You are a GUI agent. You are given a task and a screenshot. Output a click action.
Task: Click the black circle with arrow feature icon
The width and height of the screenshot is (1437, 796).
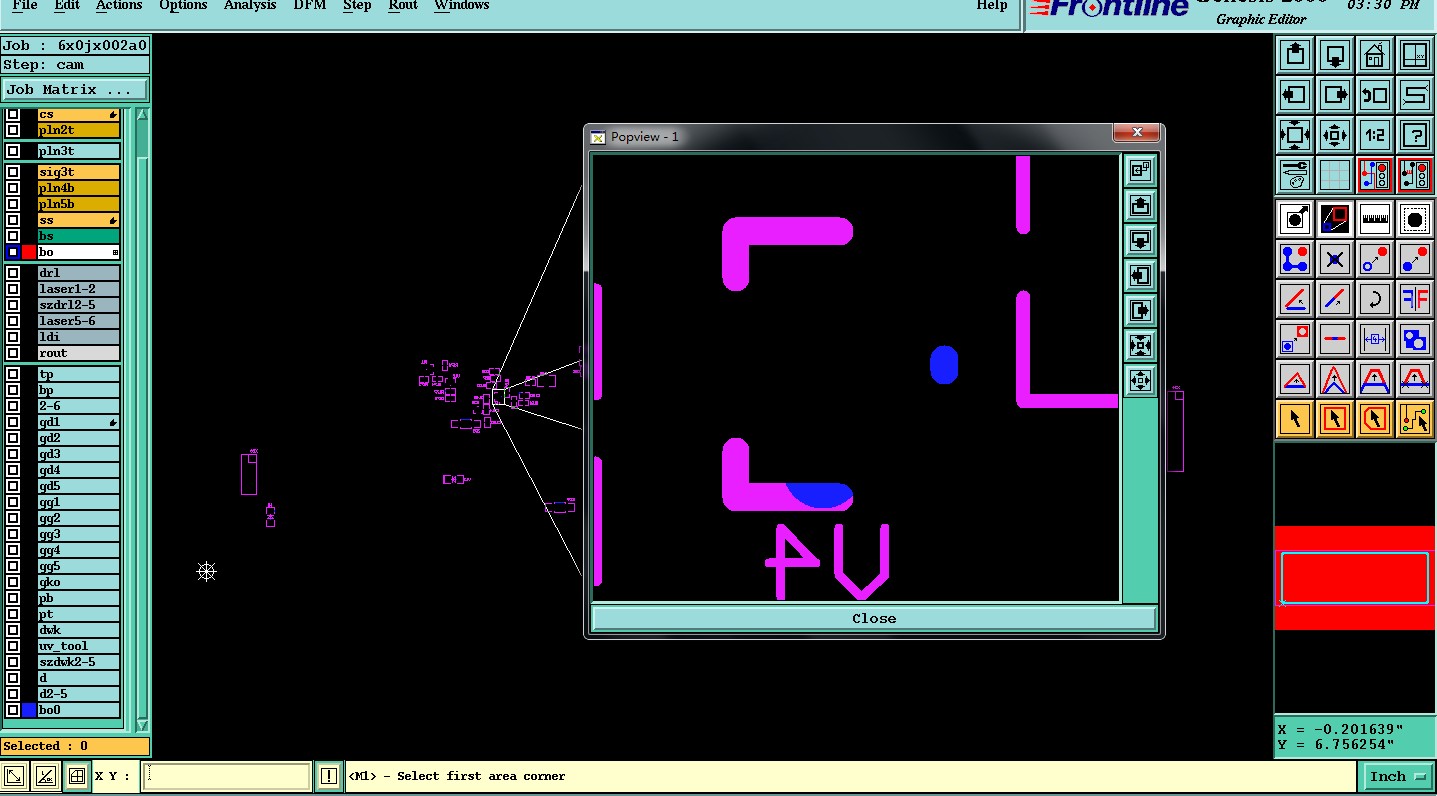(1295, 218)
